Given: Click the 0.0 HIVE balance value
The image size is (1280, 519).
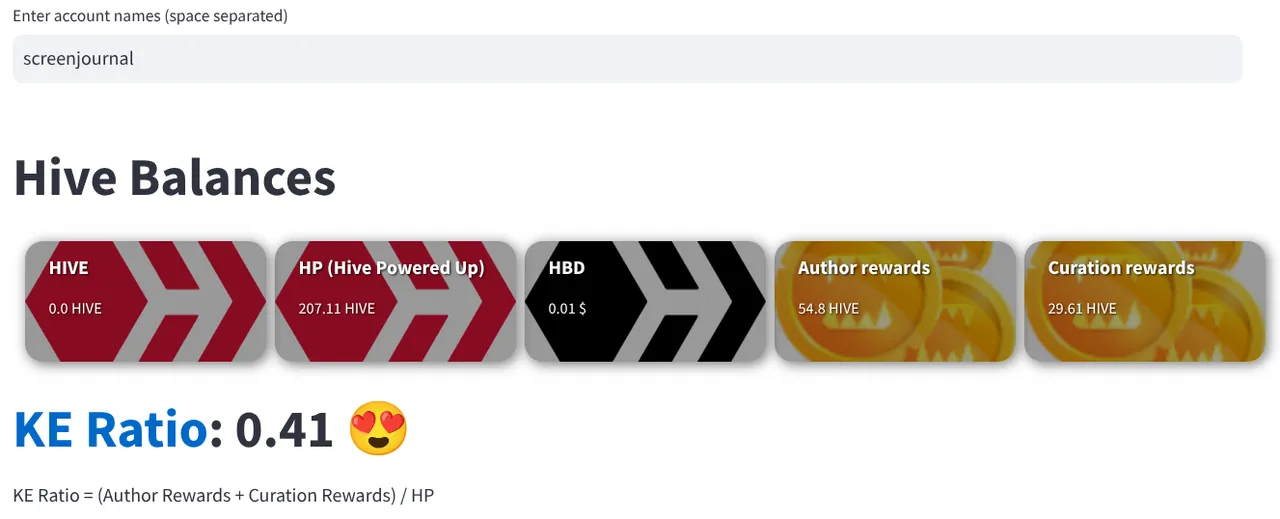Looking at the screenshot, I should (75, 309).
